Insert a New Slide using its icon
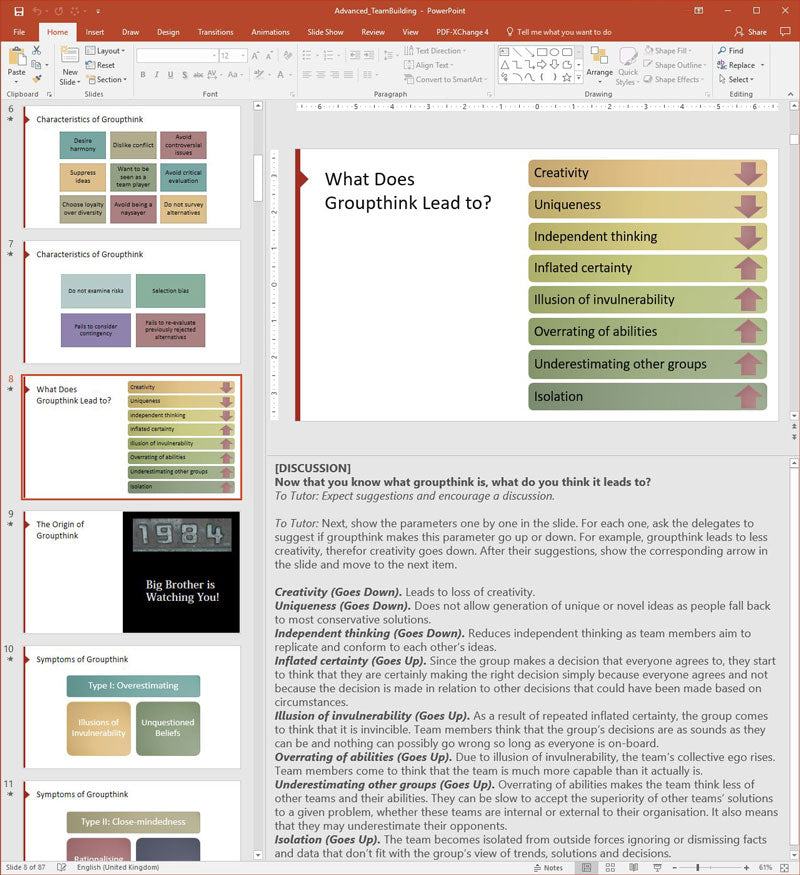 click(70, 56)
